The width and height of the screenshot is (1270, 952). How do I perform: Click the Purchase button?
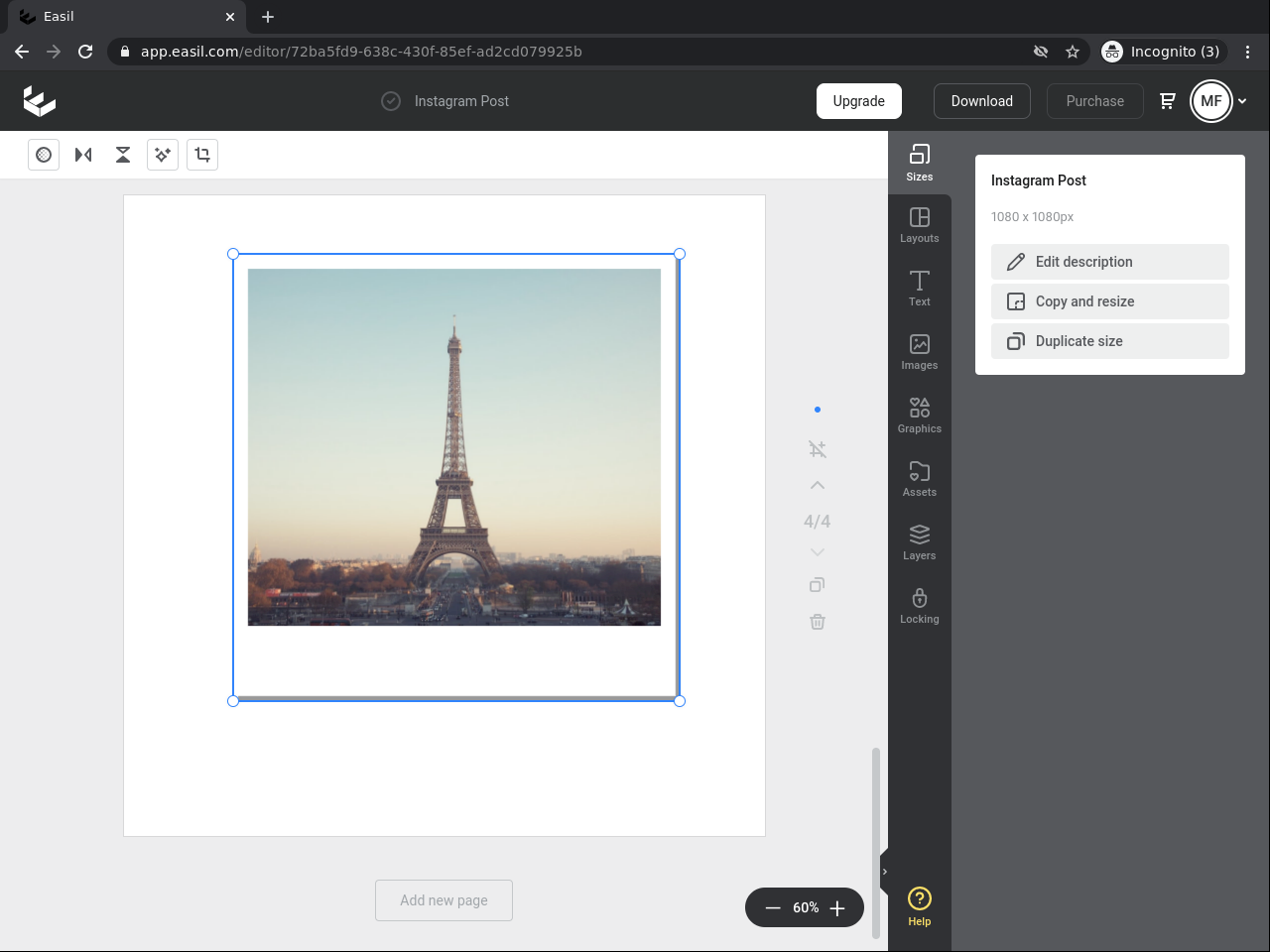pos(1095,101)
